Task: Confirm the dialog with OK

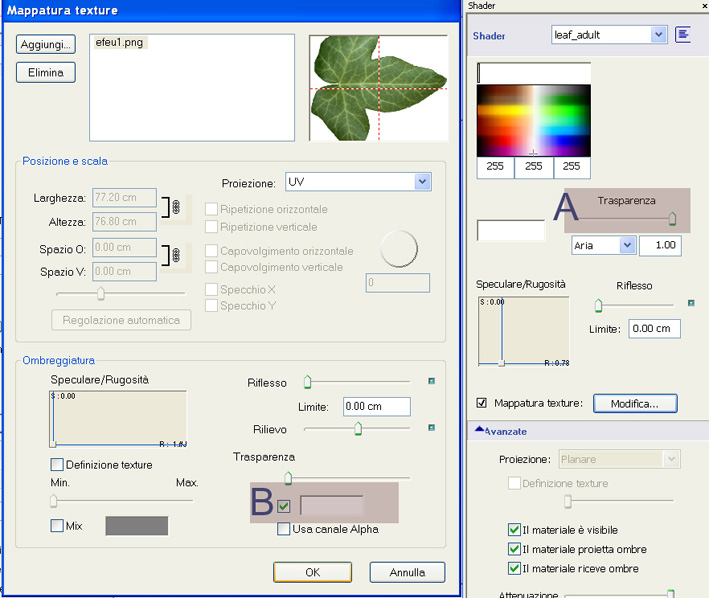Action: tap(312, 573)
